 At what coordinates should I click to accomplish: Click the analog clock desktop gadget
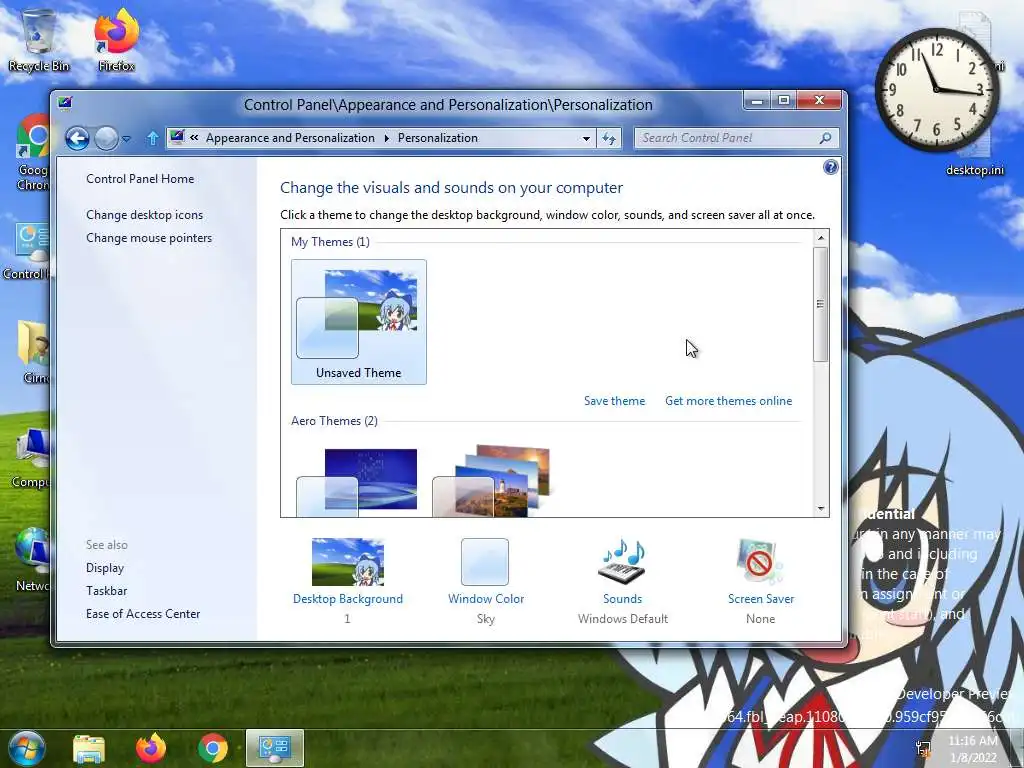[936, 89]
